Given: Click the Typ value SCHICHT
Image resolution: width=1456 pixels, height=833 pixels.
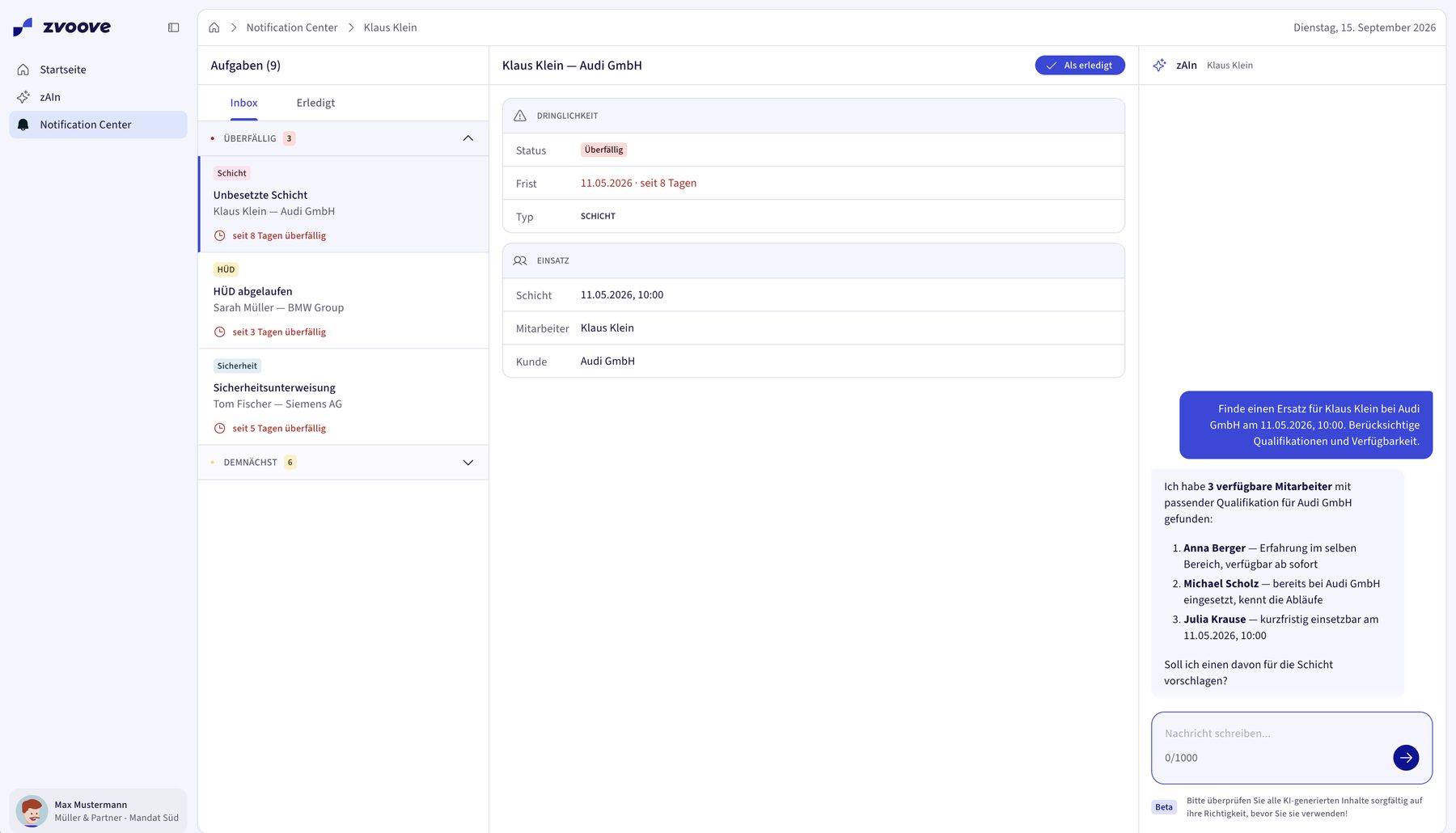Looking at the screenshot, I should coord(598,216).
